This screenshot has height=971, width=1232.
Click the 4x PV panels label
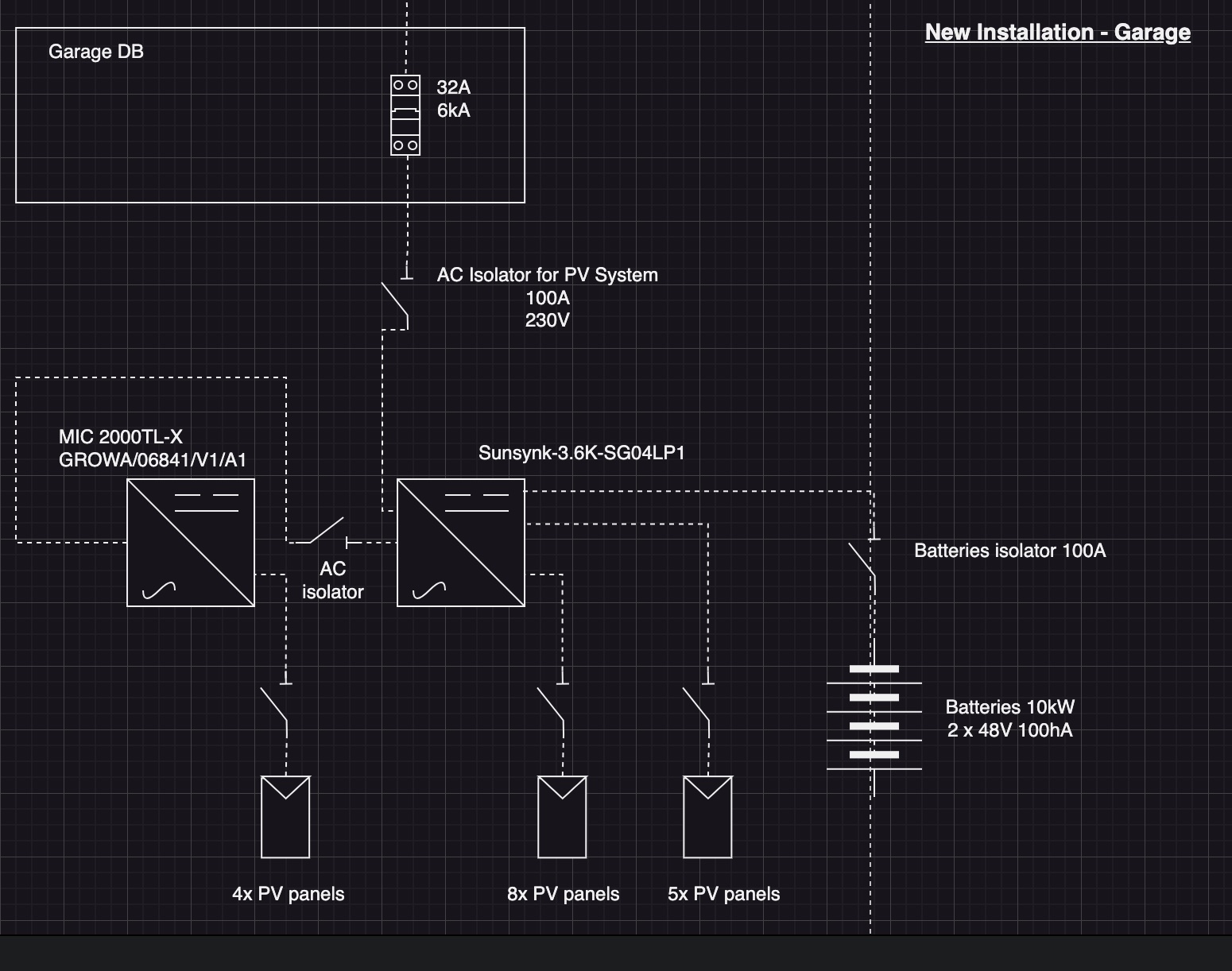(289, 894)
